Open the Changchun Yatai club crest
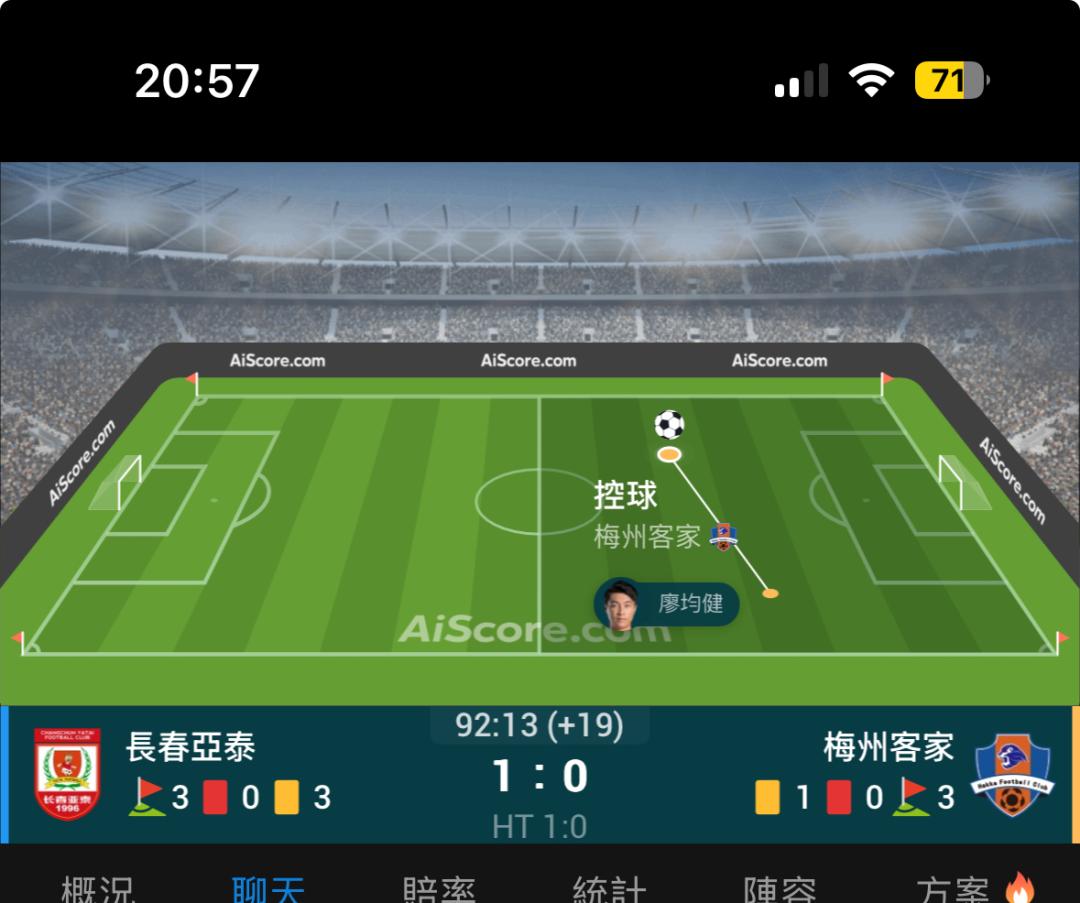 [68, 774]
